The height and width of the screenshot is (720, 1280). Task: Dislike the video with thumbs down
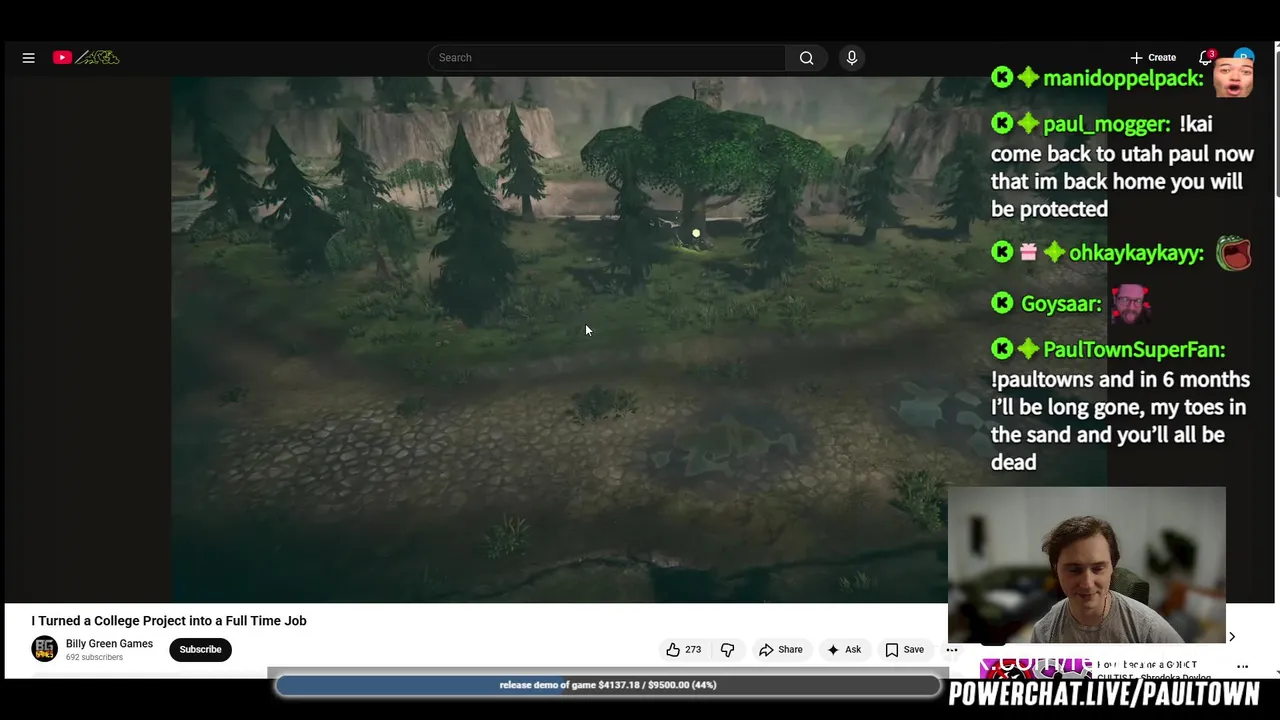[x=727, y=650]
